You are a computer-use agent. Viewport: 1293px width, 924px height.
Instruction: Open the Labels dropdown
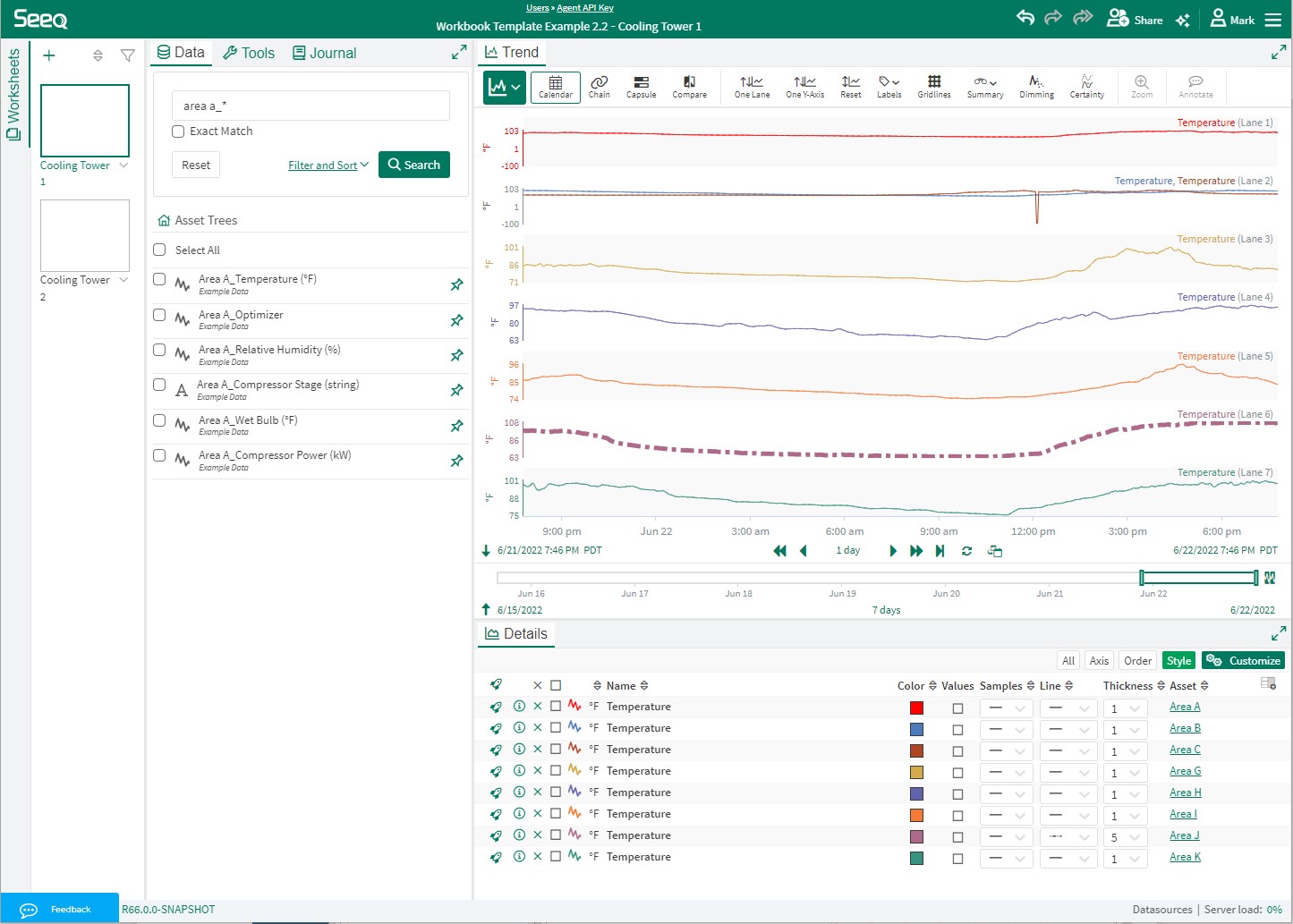tap(889, 87)
